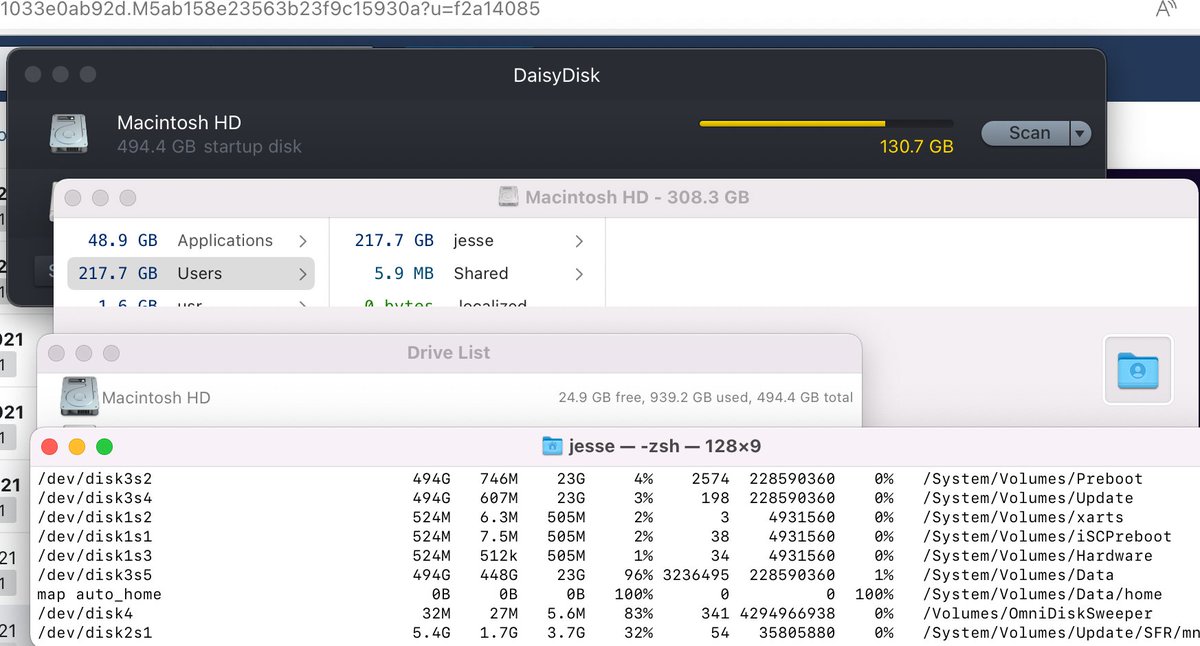Click the Macintosh HD drive icon in Drive List
The height and width of the screenshot is (646, 1200).
79,397
